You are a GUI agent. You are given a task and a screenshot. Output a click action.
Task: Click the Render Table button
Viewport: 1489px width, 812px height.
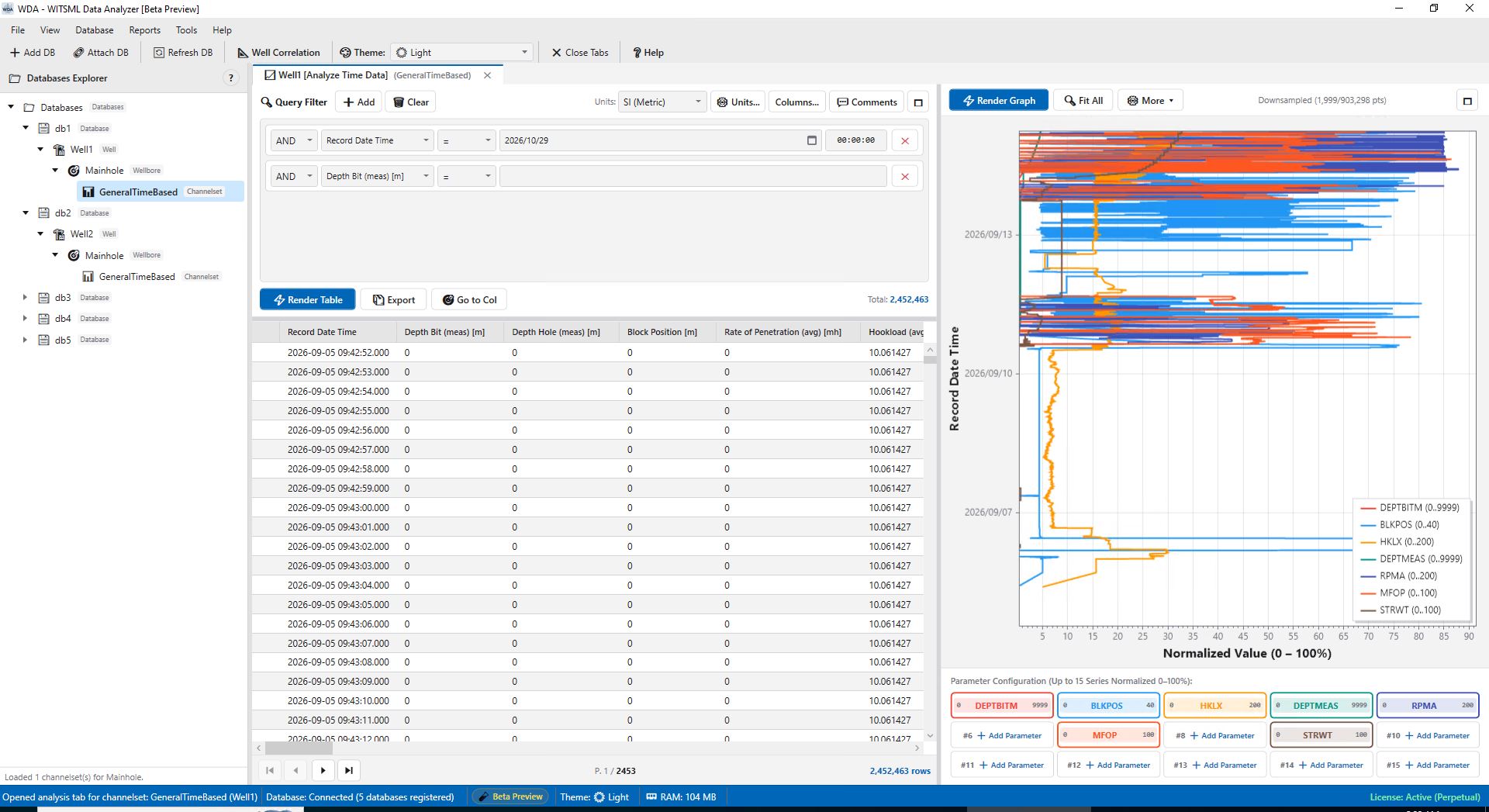[x=308, y=300]
